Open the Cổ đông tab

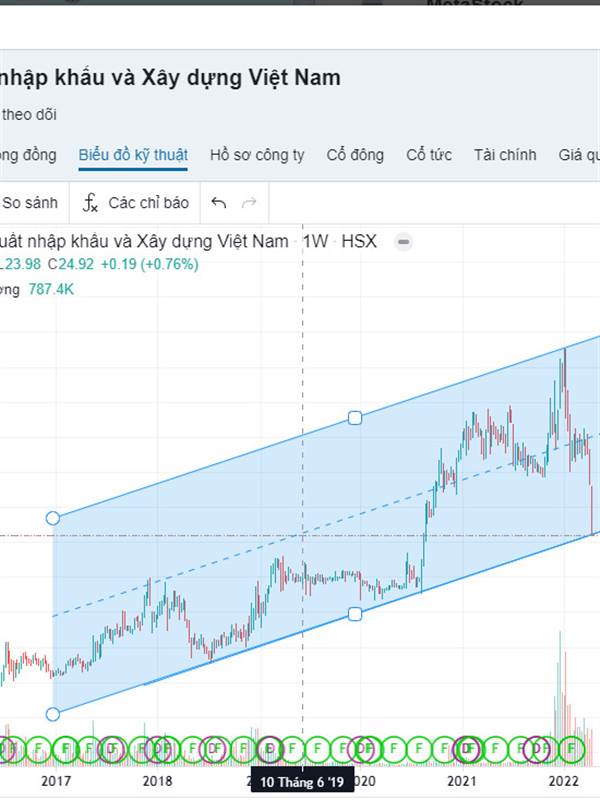(355, 155)
